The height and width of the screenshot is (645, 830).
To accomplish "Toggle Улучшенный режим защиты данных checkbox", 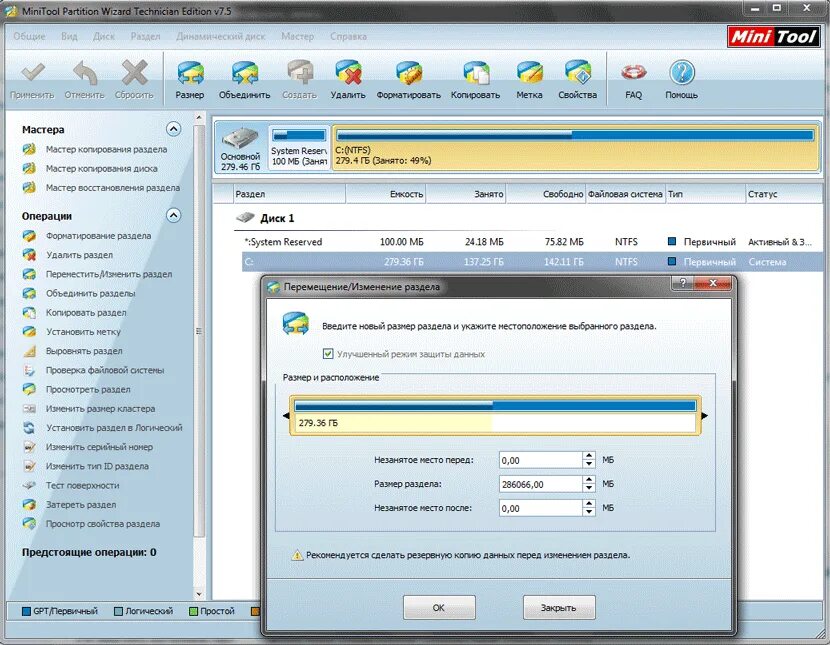I will click(x=328, y=353).
